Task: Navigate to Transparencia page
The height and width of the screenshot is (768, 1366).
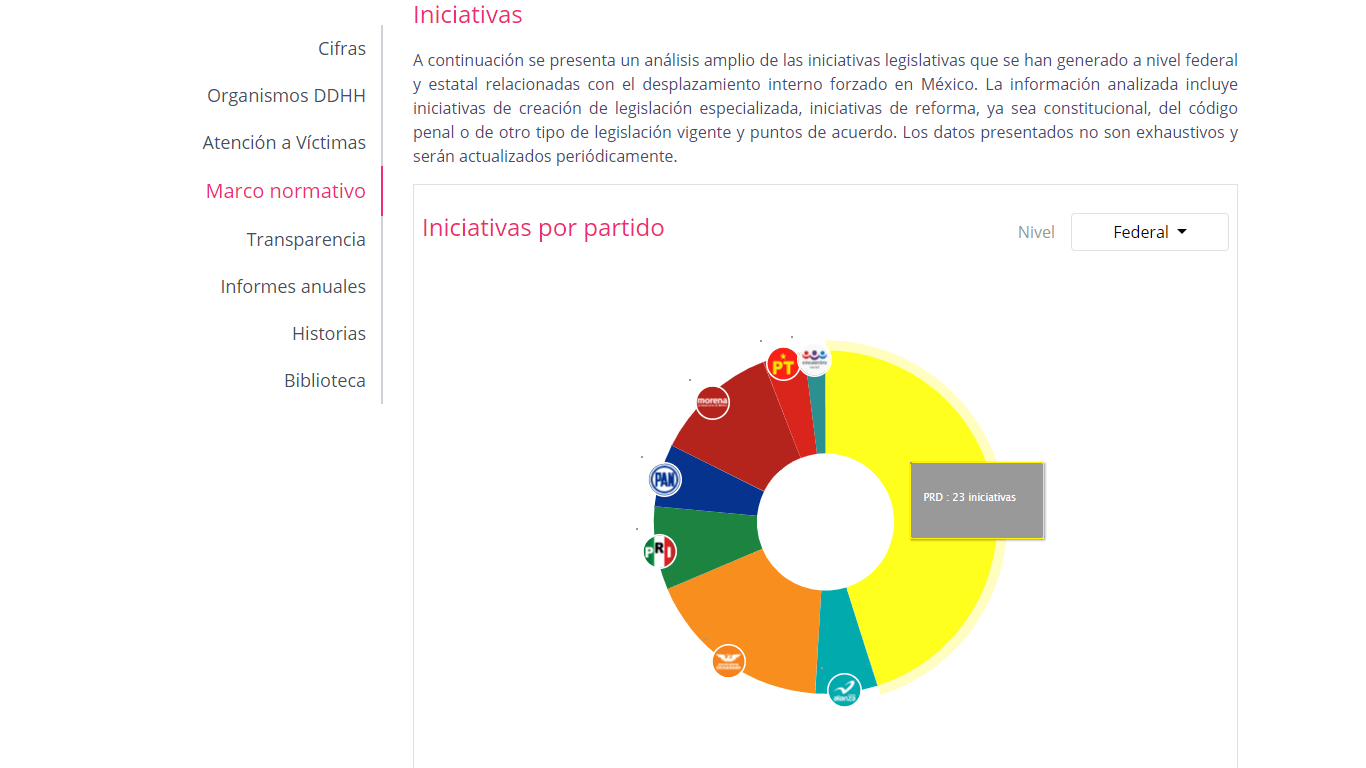Action: (306, 240)
